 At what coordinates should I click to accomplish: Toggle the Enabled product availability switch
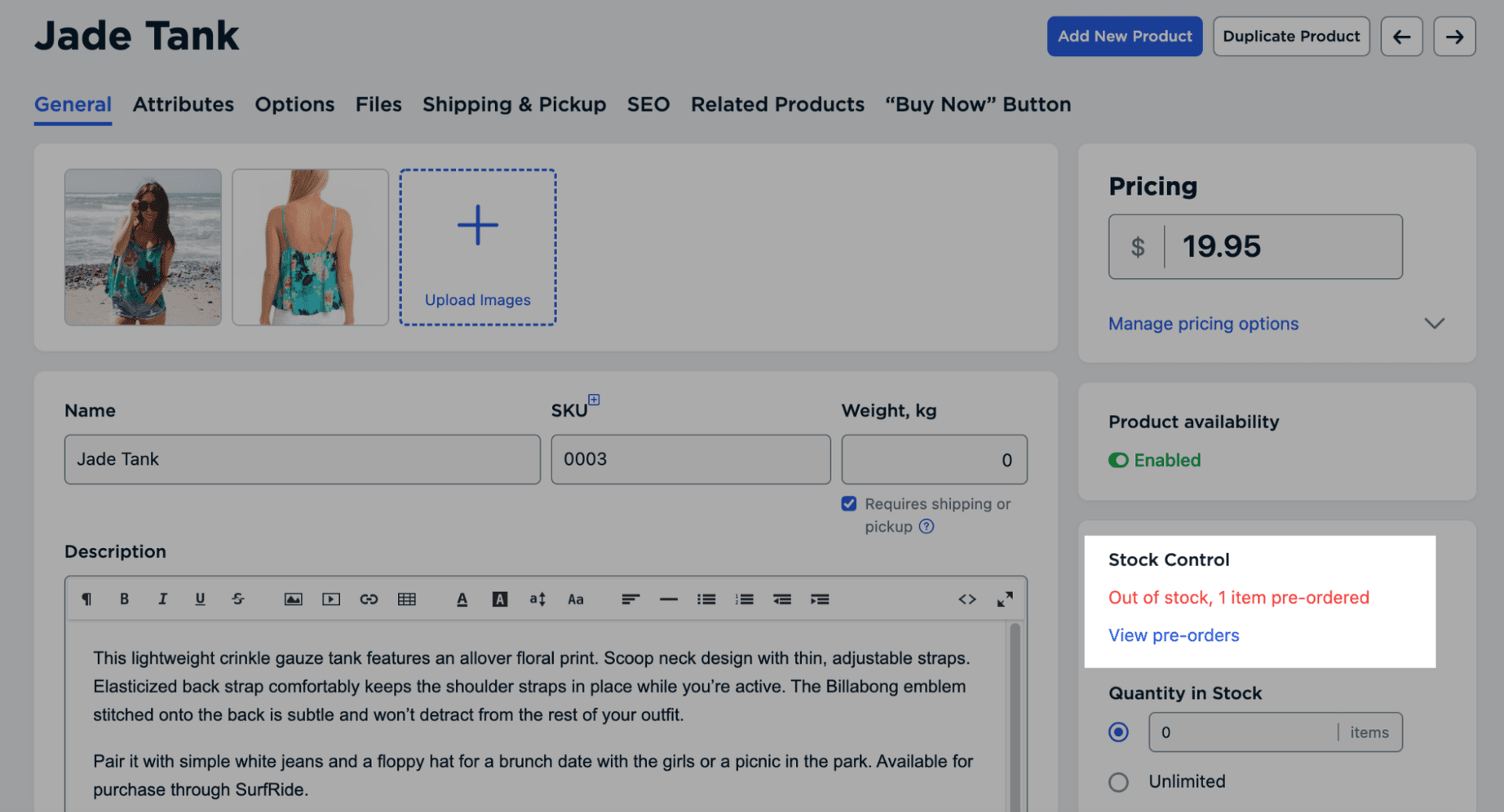[x=1118, y=460]
